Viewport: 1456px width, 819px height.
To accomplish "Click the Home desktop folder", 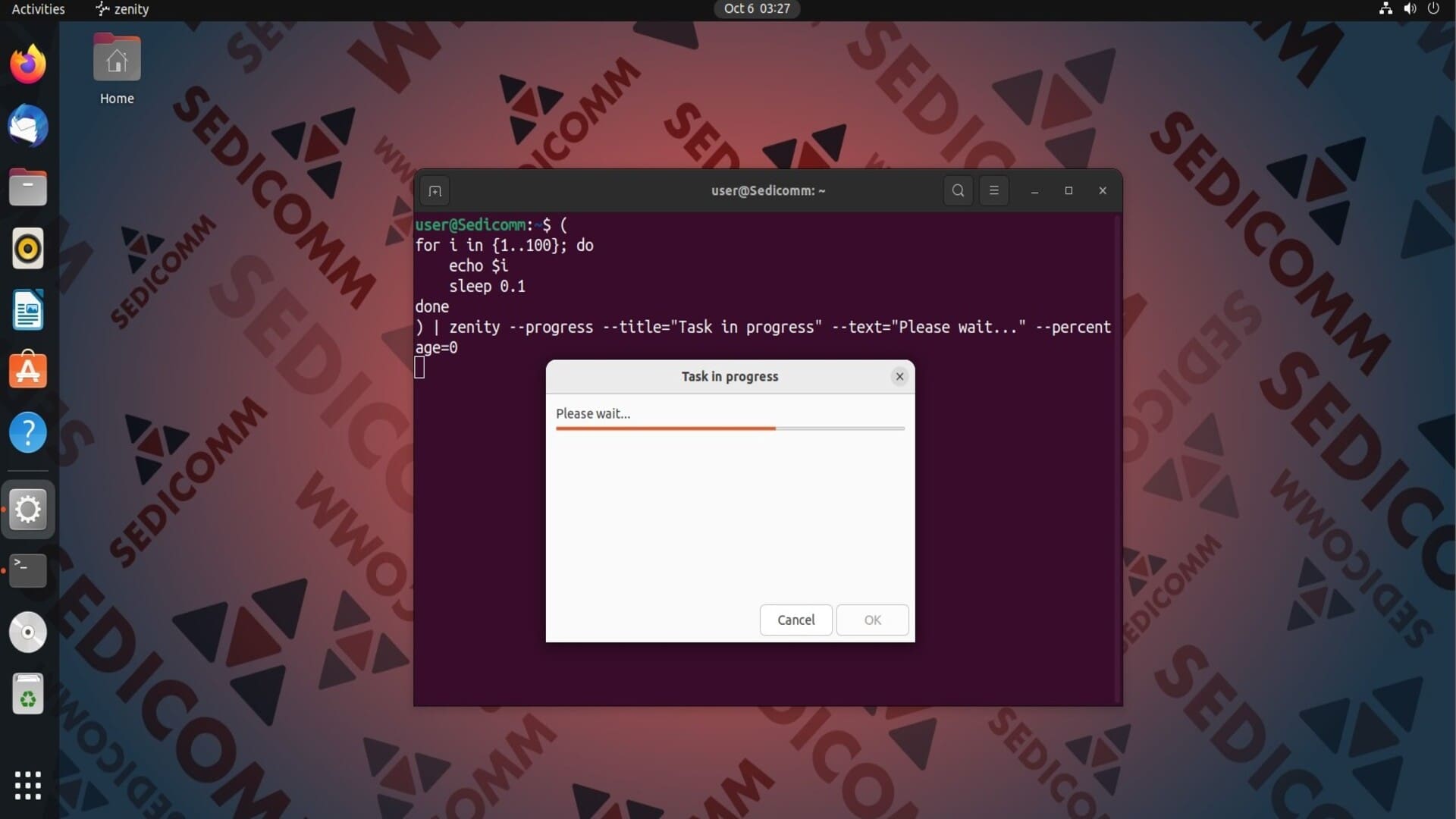I will [x=117, y=70].
